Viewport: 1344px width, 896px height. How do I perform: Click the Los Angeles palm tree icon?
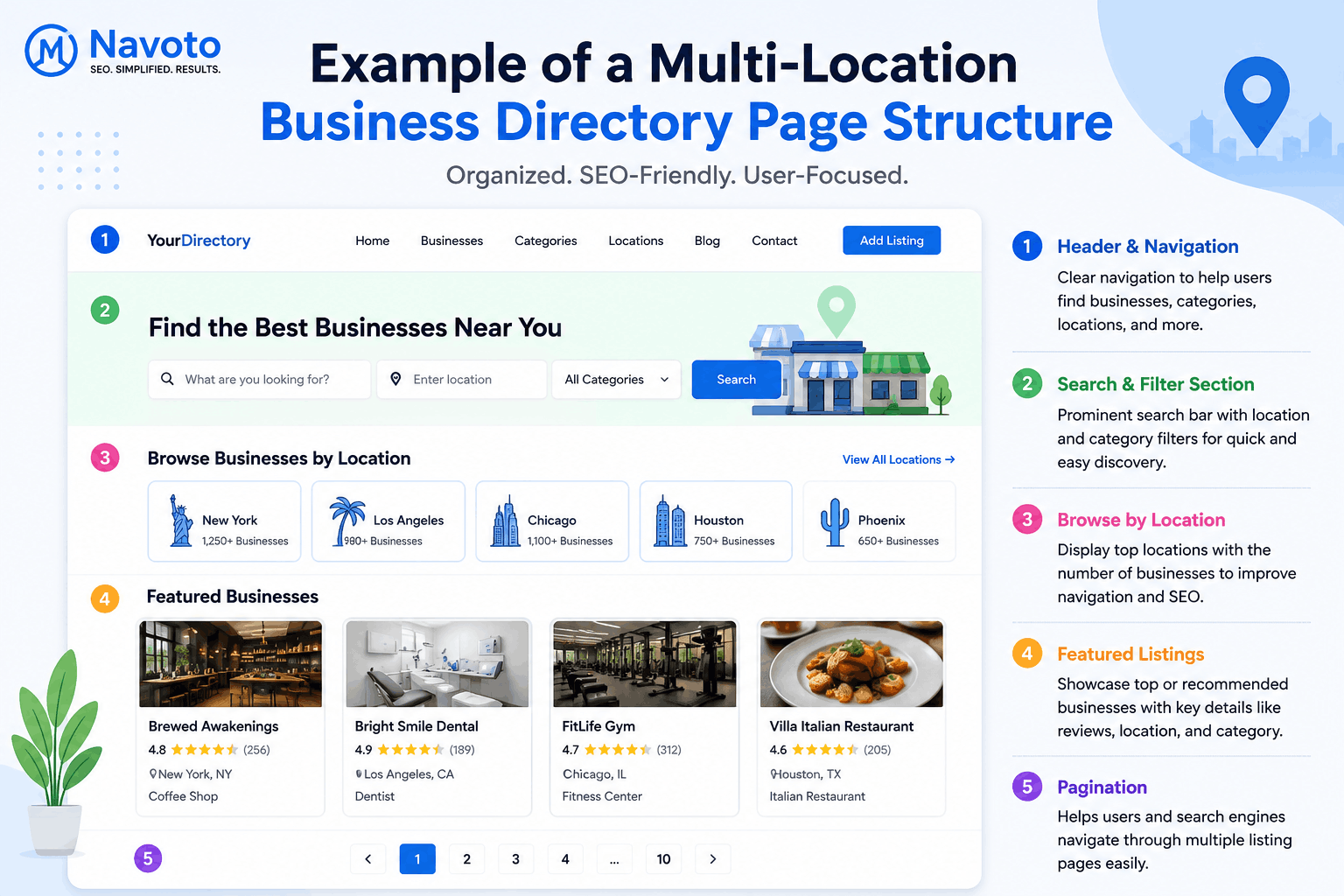click(346, 521)
